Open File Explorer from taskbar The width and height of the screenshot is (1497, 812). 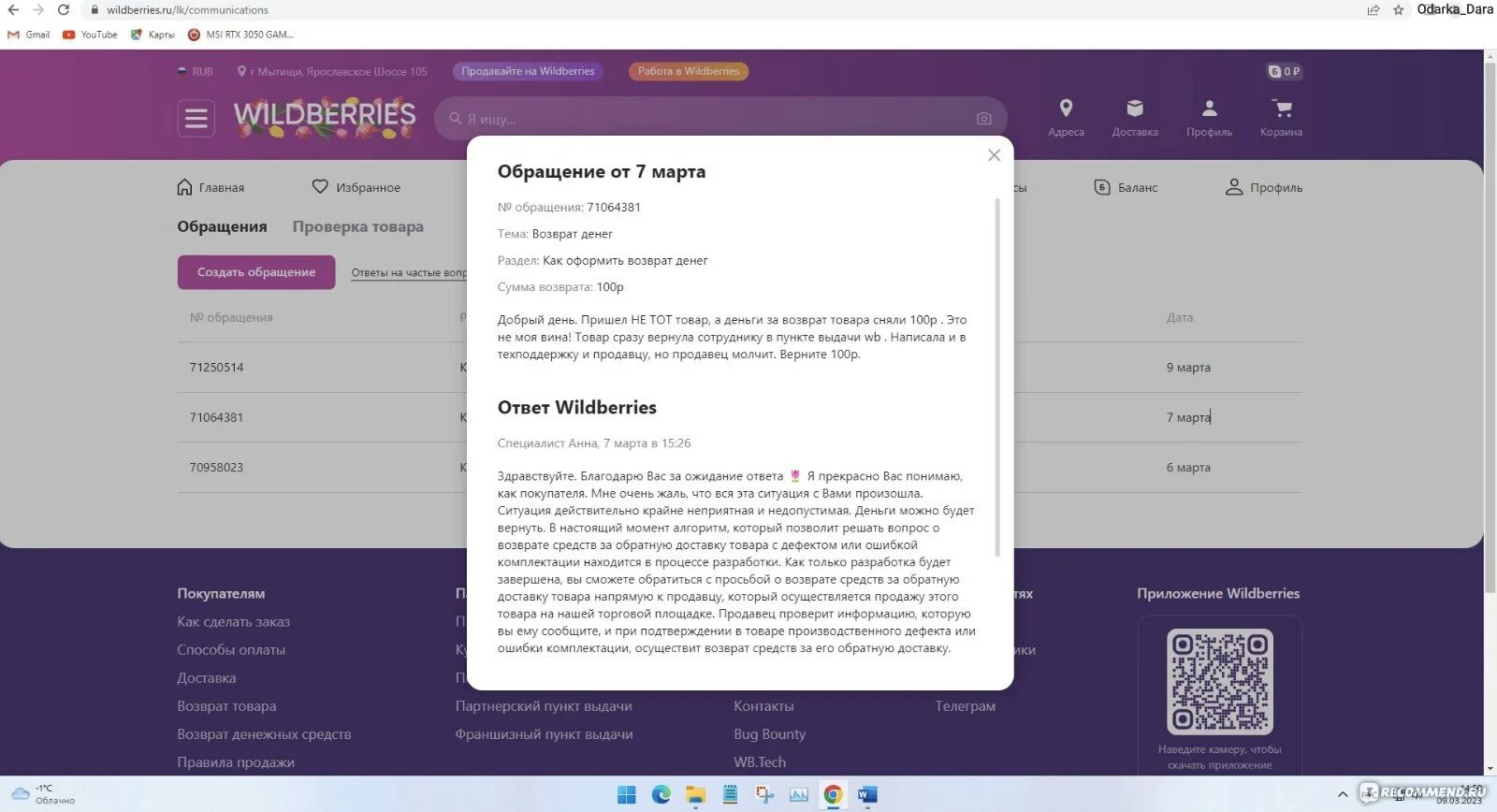point(695,795)
